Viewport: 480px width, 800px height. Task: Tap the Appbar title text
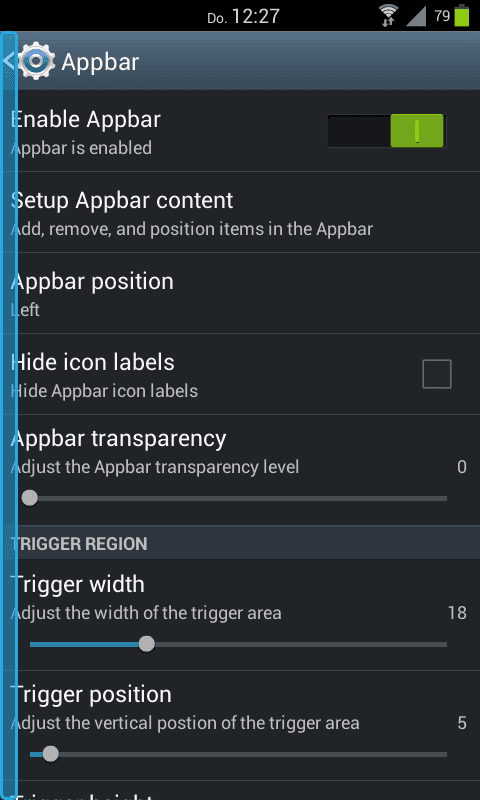[100, 62]
